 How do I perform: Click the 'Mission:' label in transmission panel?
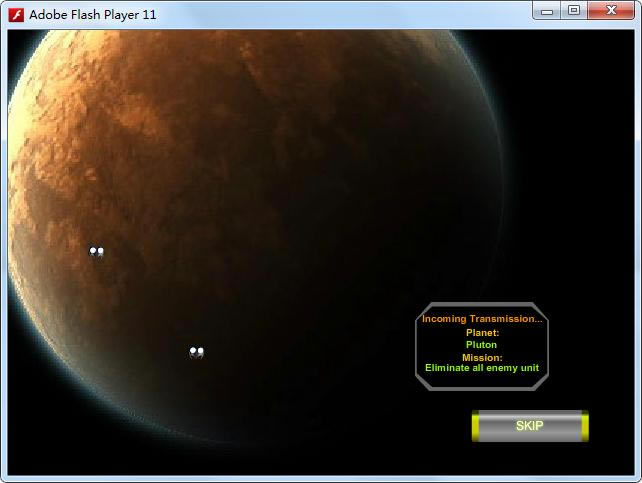click(482, 357)
